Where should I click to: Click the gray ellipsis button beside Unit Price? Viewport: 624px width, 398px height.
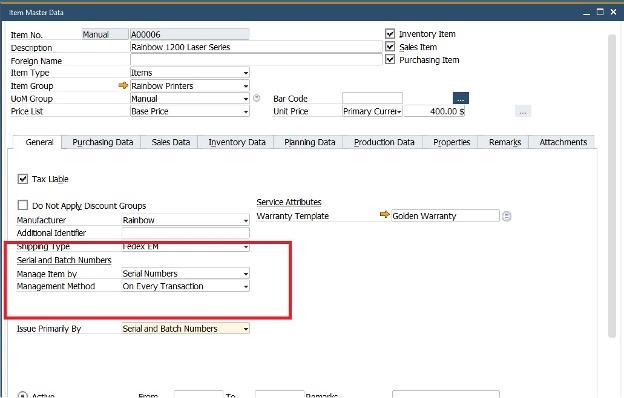click(x=523, y=111)
